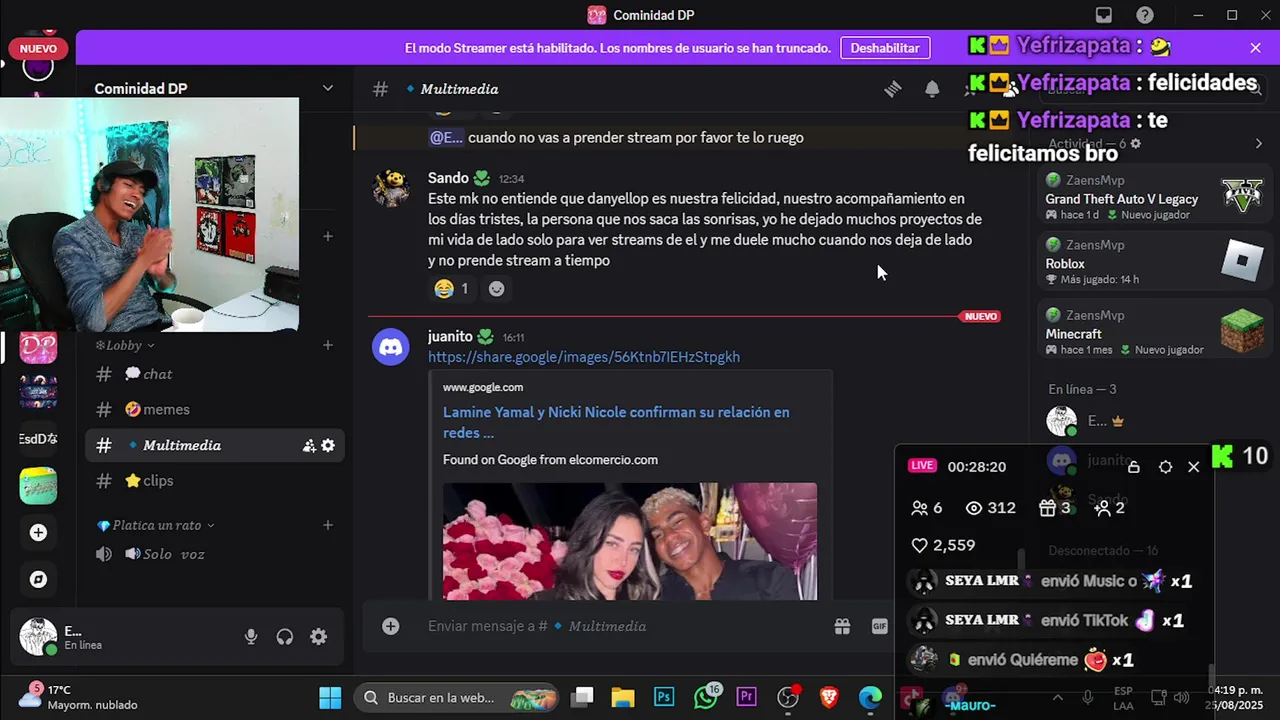
Task: Add a reaction to Sando's message
Action: click(496, 289)
